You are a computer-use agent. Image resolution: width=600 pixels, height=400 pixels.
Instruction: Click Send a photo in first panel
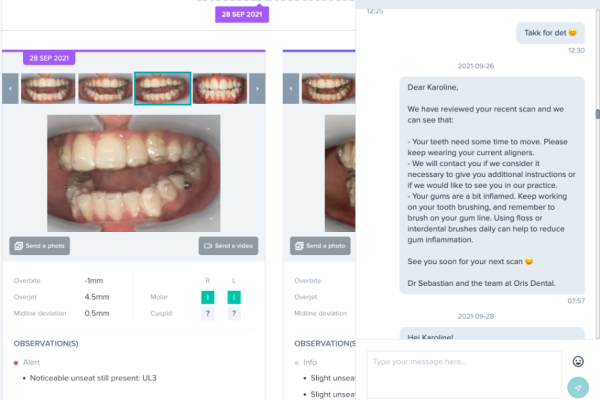coord(39,246)
